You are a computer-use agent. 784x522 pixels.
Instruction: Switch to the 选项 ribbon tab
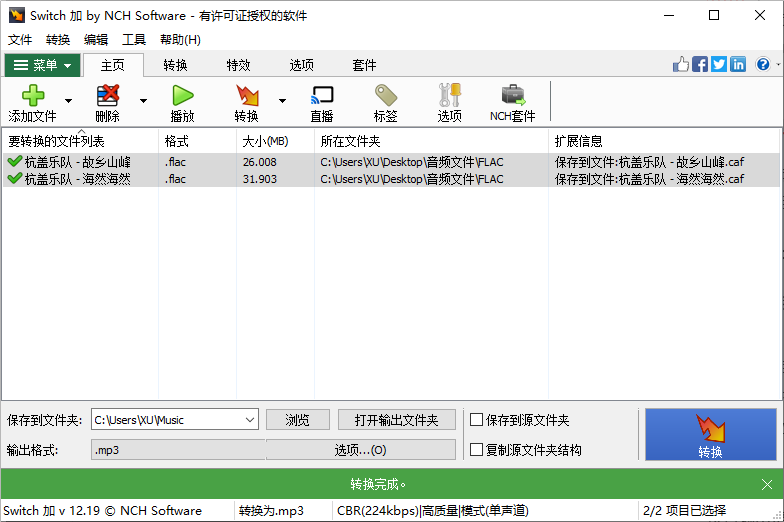[x=302, y=65]
